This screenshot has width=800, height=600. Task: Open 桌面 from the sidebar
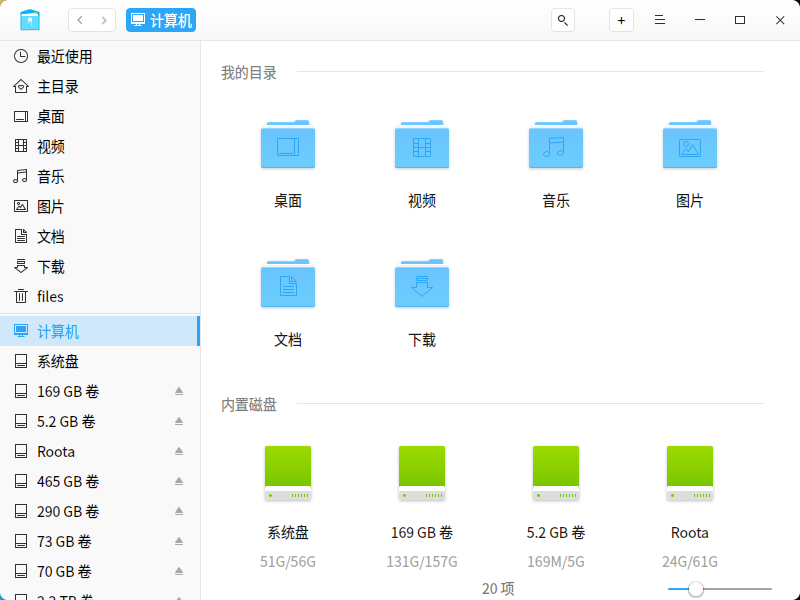(100, 117)
